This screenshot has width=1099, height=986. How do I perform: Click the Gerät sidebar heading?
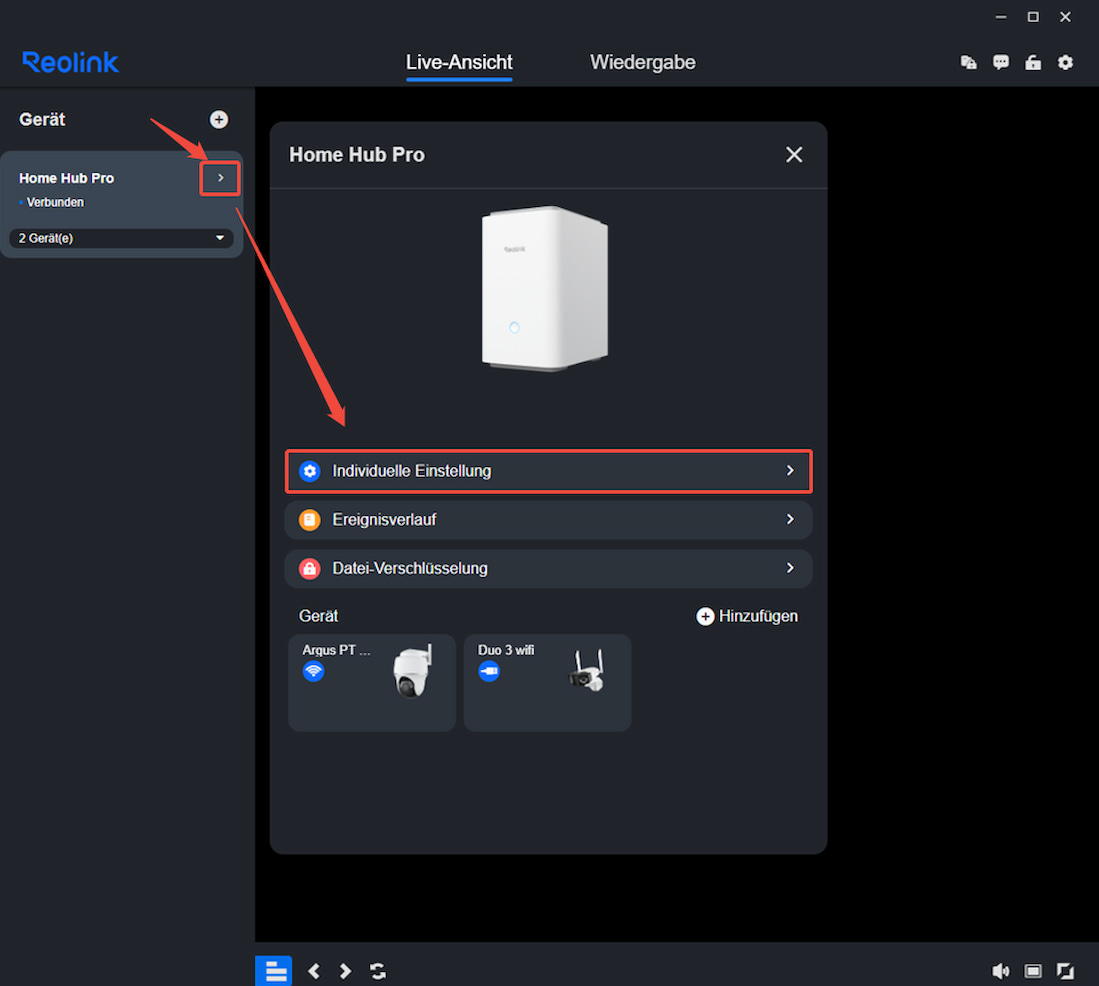42,119
